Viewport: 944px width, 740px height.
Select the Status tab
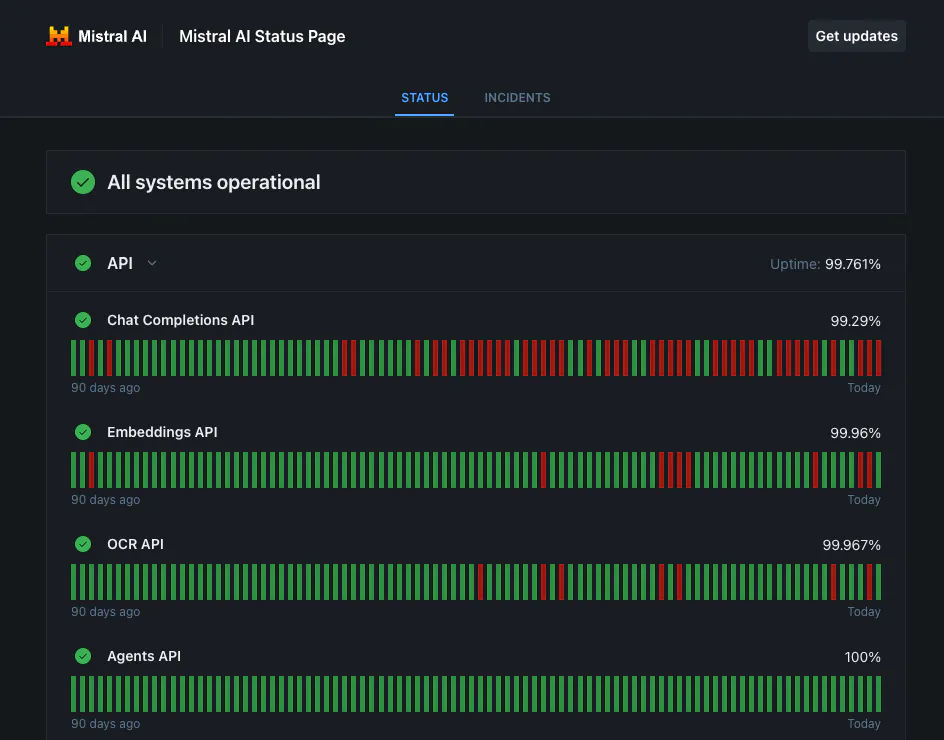point(424,98)
